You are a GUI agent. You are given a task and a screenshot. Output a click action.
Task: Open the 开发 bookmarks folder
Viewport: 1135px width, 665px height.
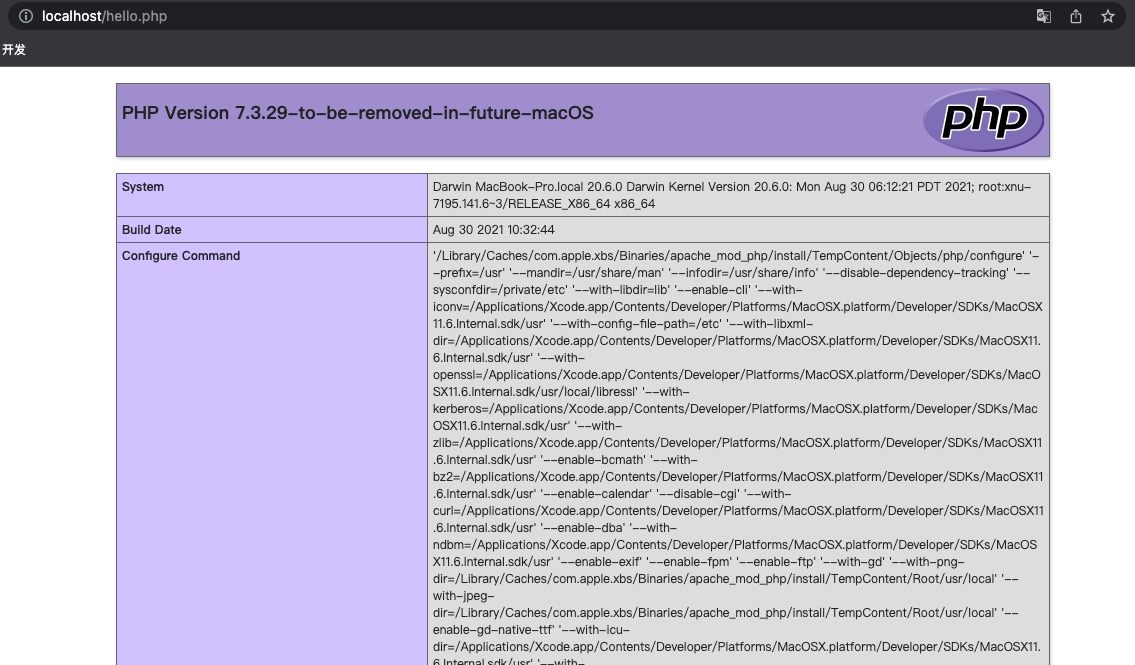pyautogui.click(x=14, y=49)
